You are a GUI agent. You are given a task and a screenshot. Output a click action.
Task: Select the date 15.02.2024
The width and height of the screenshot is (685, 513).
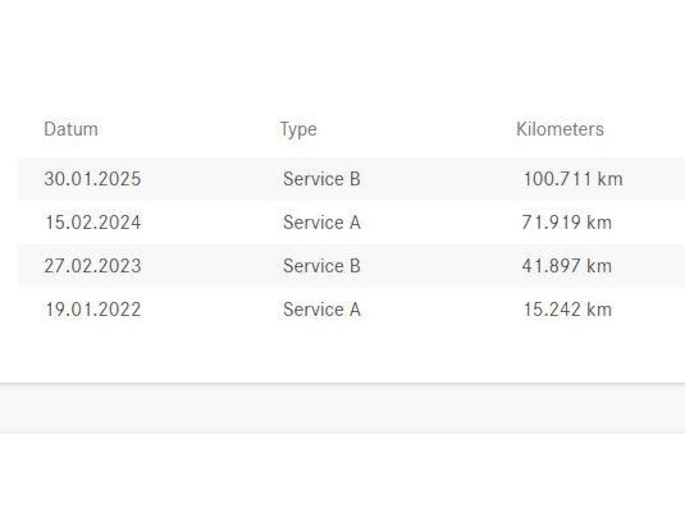92,223
